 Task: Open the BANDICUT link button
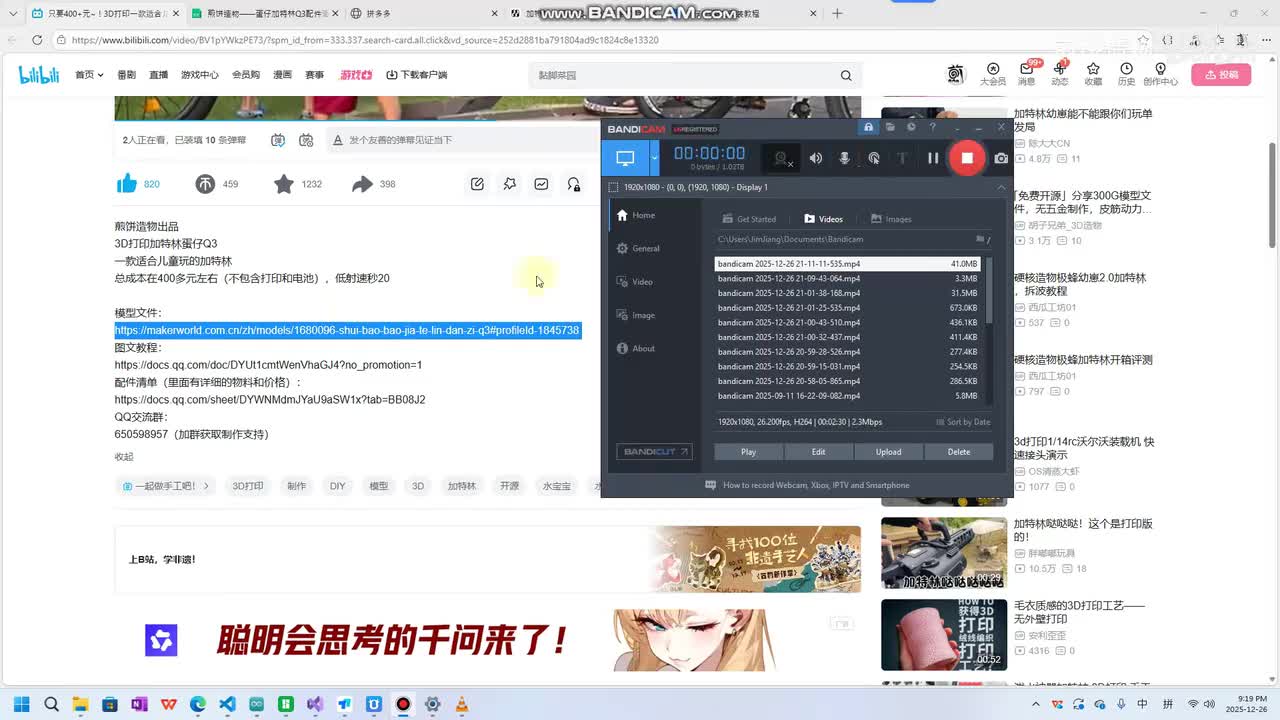pyautogui.click(x=654, y=452)
